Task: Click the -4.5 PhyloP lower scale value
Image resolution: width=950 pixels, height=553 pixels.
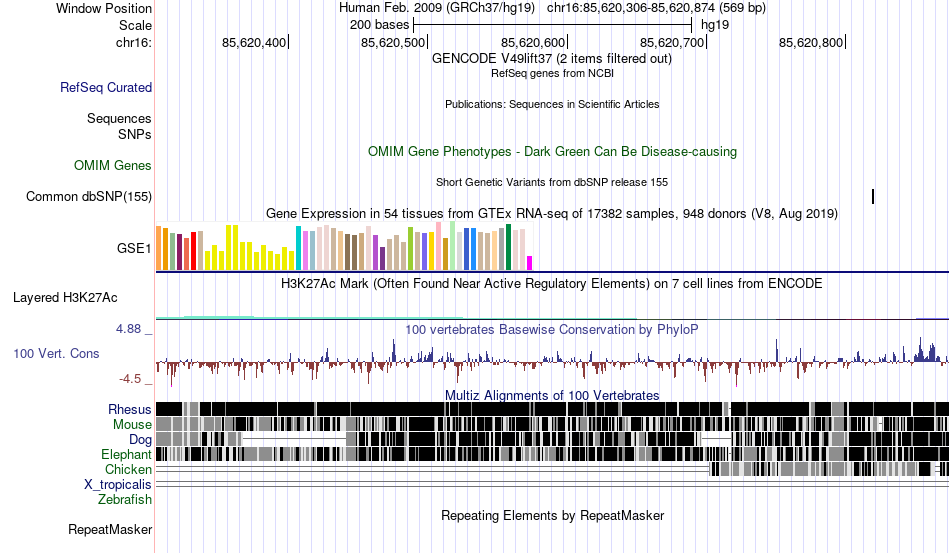Action: pyautogui.click(x=130, y=379)
